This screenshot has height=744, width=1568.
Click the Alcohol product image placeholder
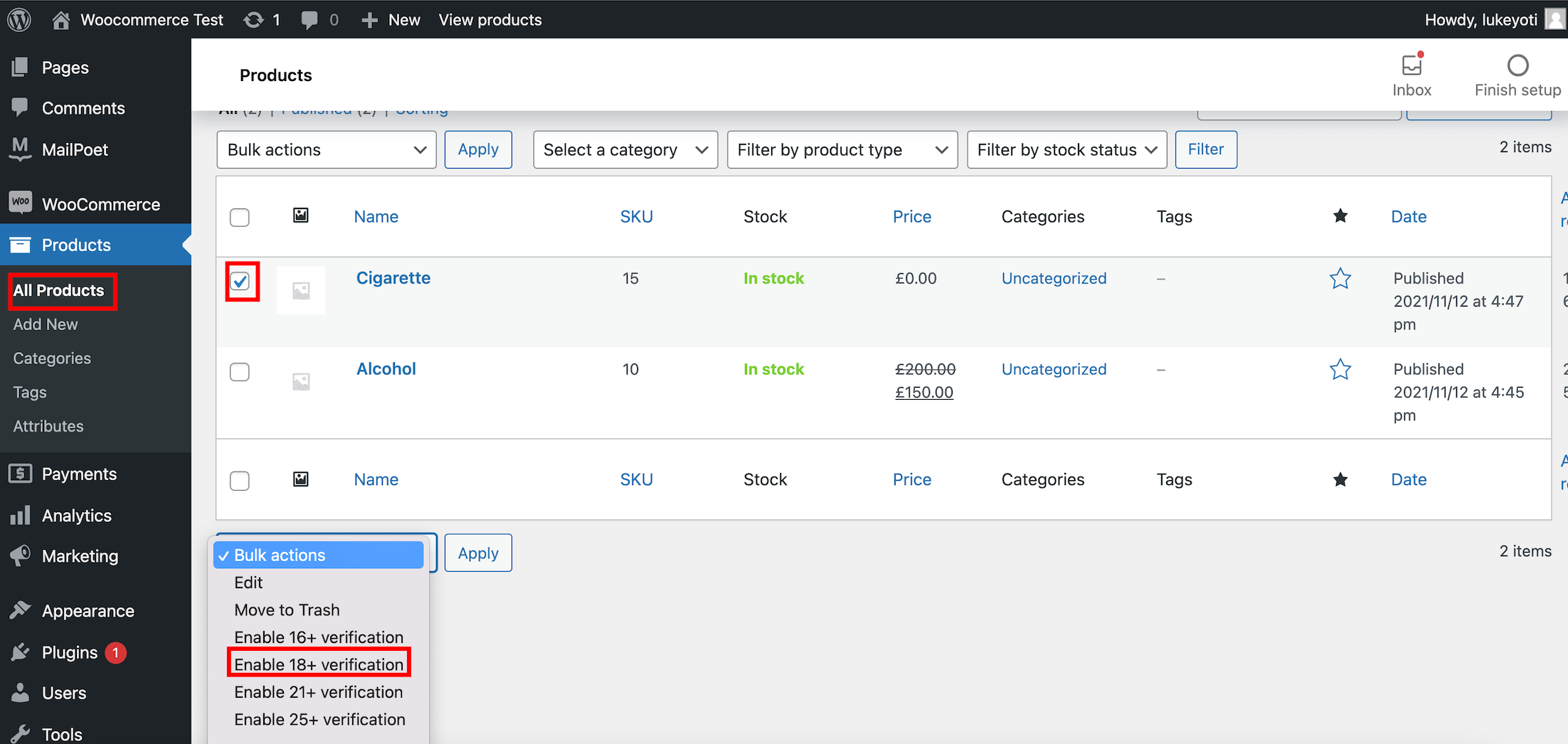(x=300, y=381)
